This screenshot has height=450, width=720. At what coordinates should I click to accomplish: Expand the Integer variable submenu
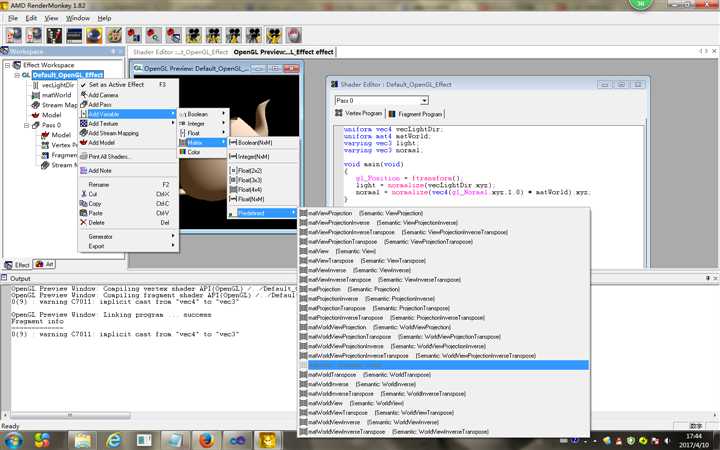[x=203, y=124]
